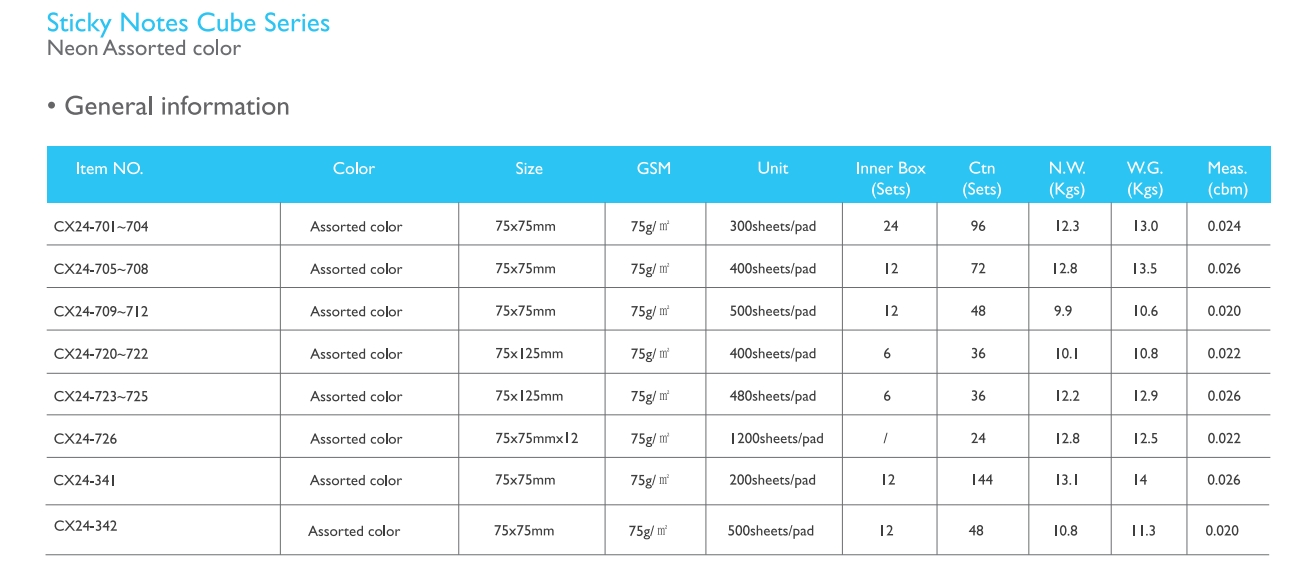
Task: Select item CX24-341
Action: pos(85,480)
